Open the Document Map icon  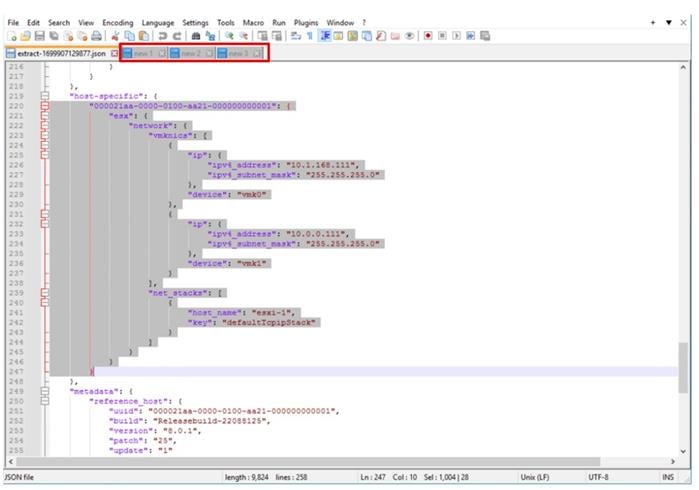[x=353, y=36]
